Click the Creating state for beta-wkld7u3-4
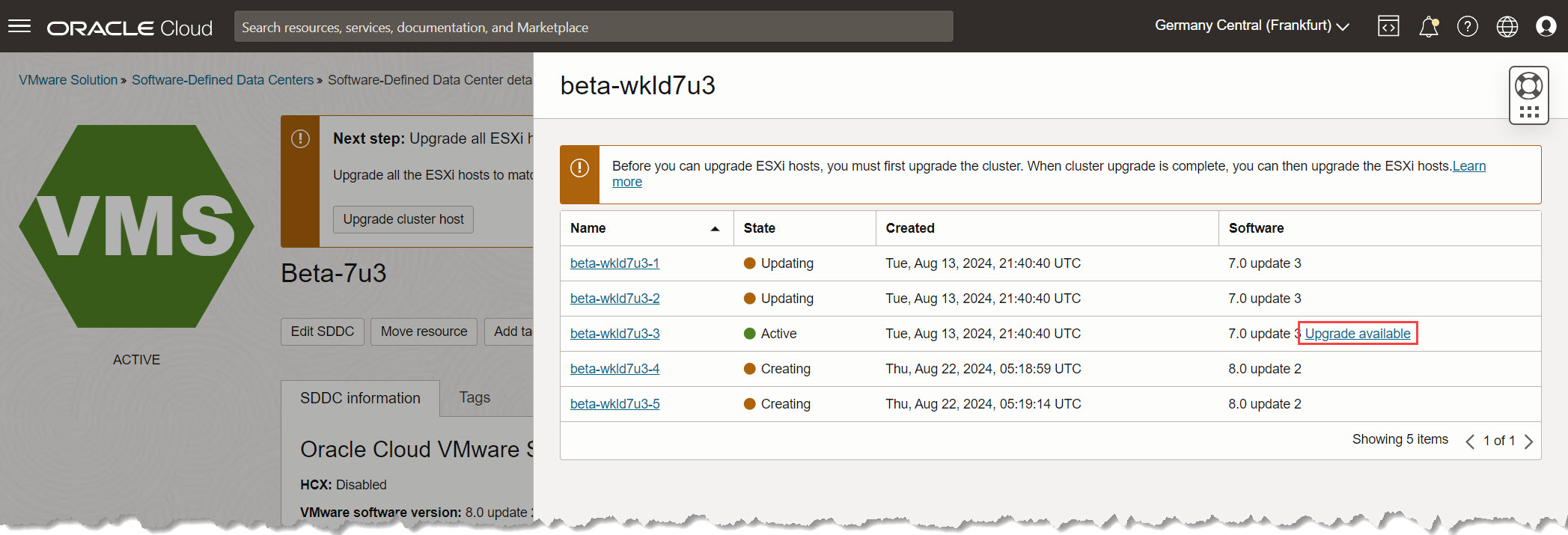The height and width of the screenshot is (535, 1568). click(777, 369)
